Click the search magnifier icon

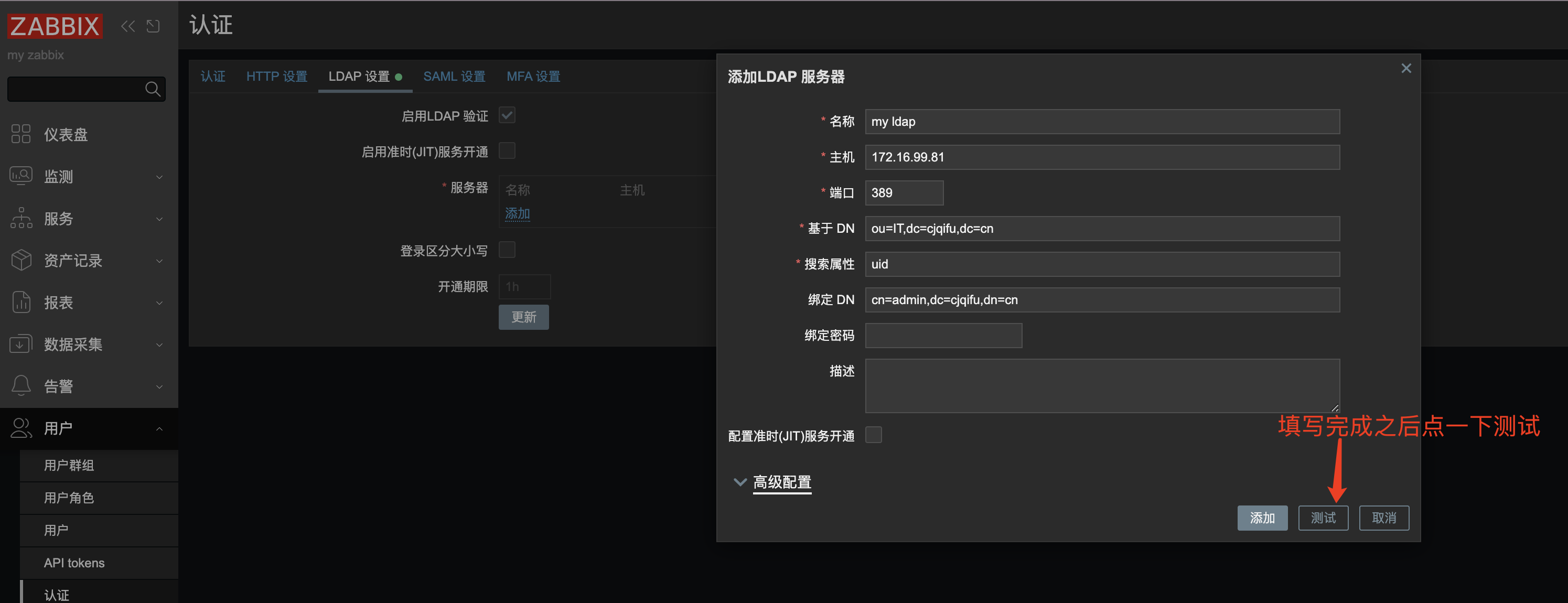pos(153,90)
